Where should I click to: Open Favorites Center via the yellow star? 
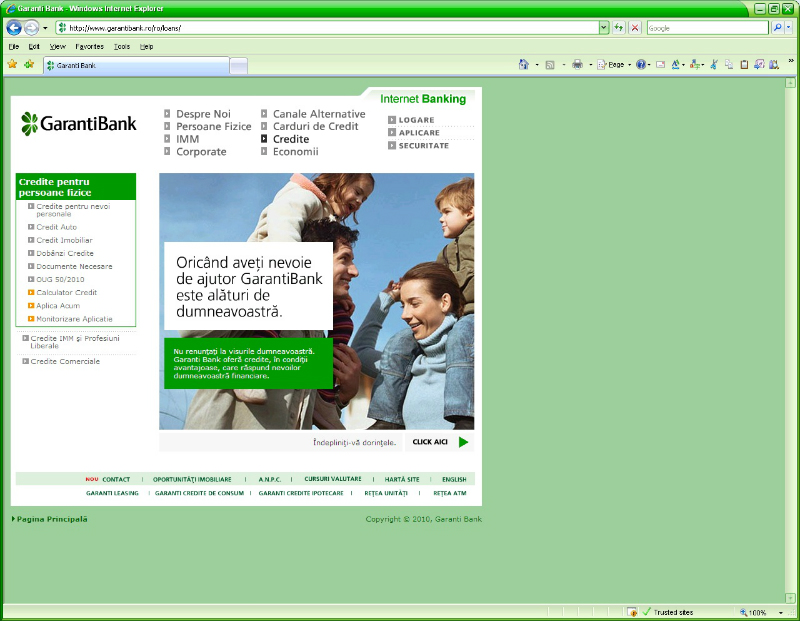12,64
